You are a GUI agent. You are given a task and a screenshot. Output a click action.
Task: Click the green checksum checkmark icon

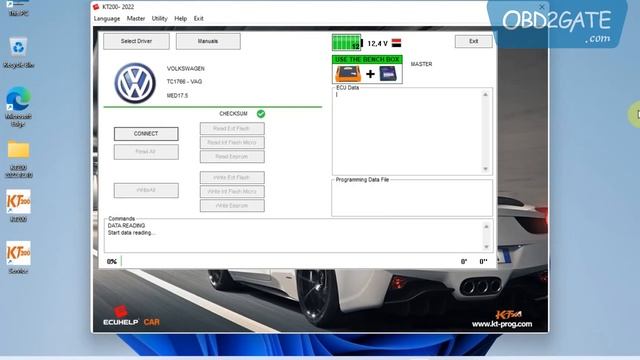[261, 114]
